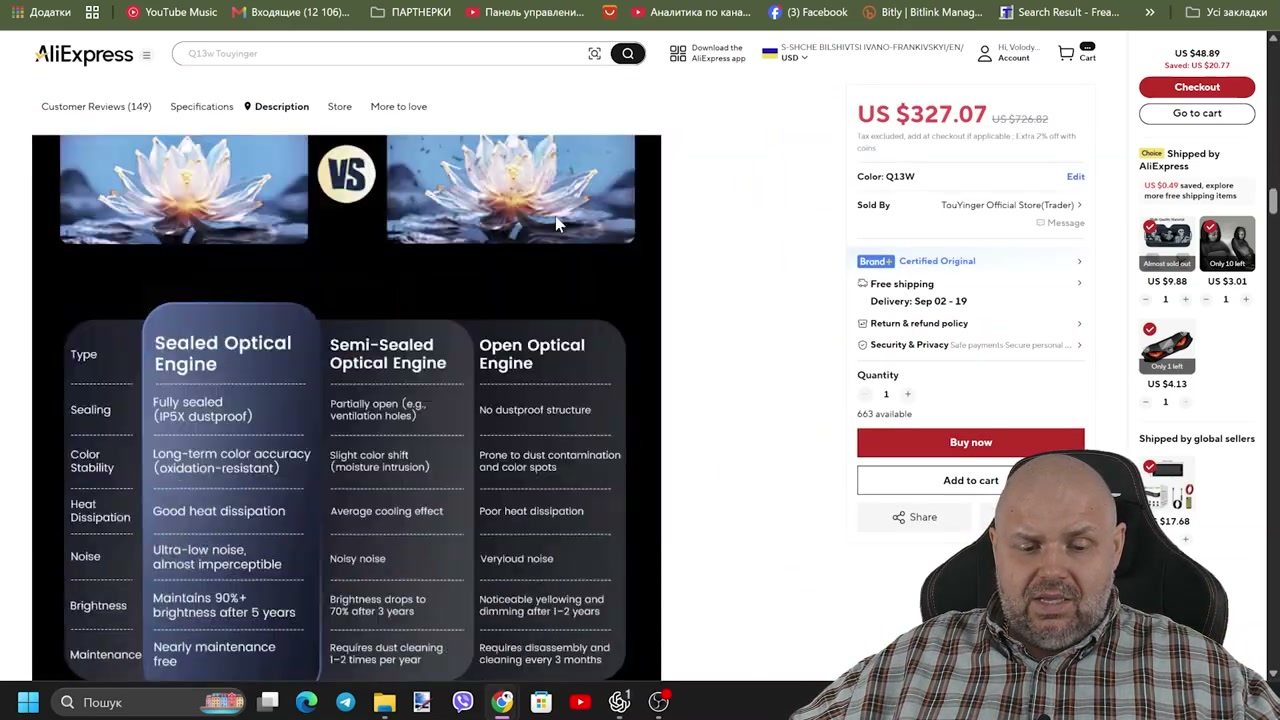
Task: Uncheck the US $17.68 cart item
Action: point(1150,467)
